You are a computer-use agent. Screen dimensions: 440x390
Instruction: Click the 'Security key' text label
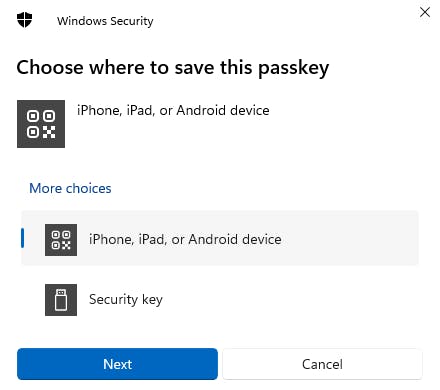(x=126, y=300)
